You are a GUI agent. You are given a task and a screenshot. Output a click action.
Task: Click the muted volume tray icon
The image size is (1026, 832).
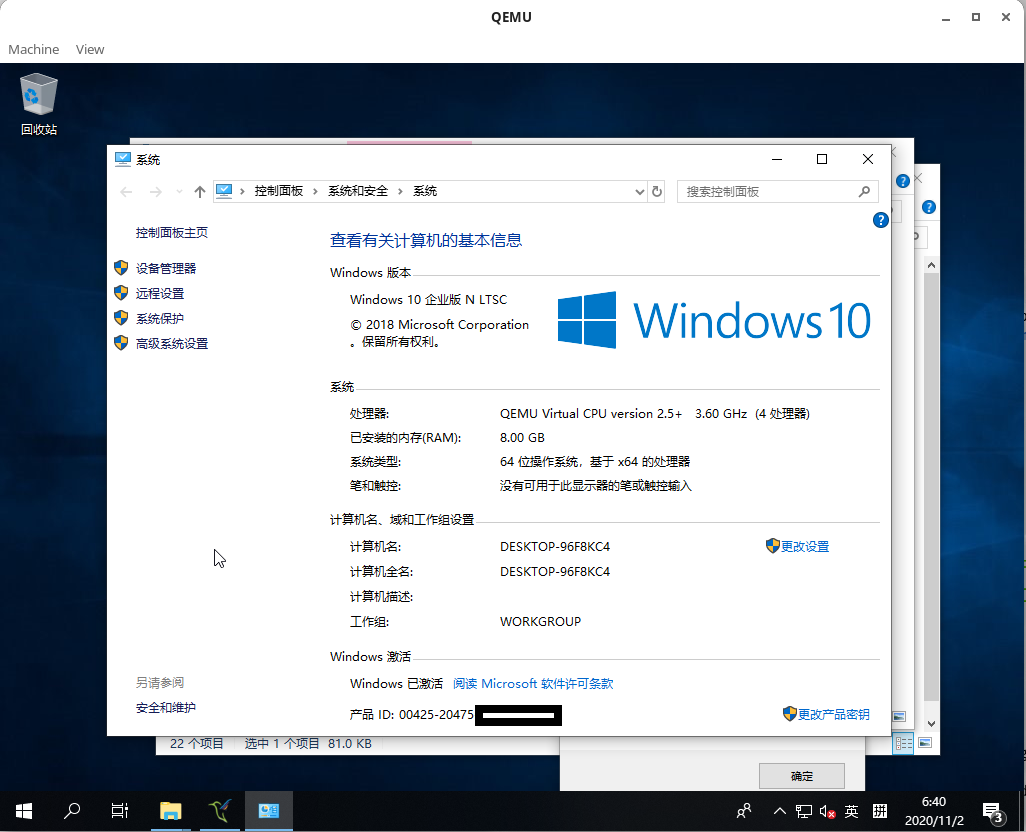point(827,812)
